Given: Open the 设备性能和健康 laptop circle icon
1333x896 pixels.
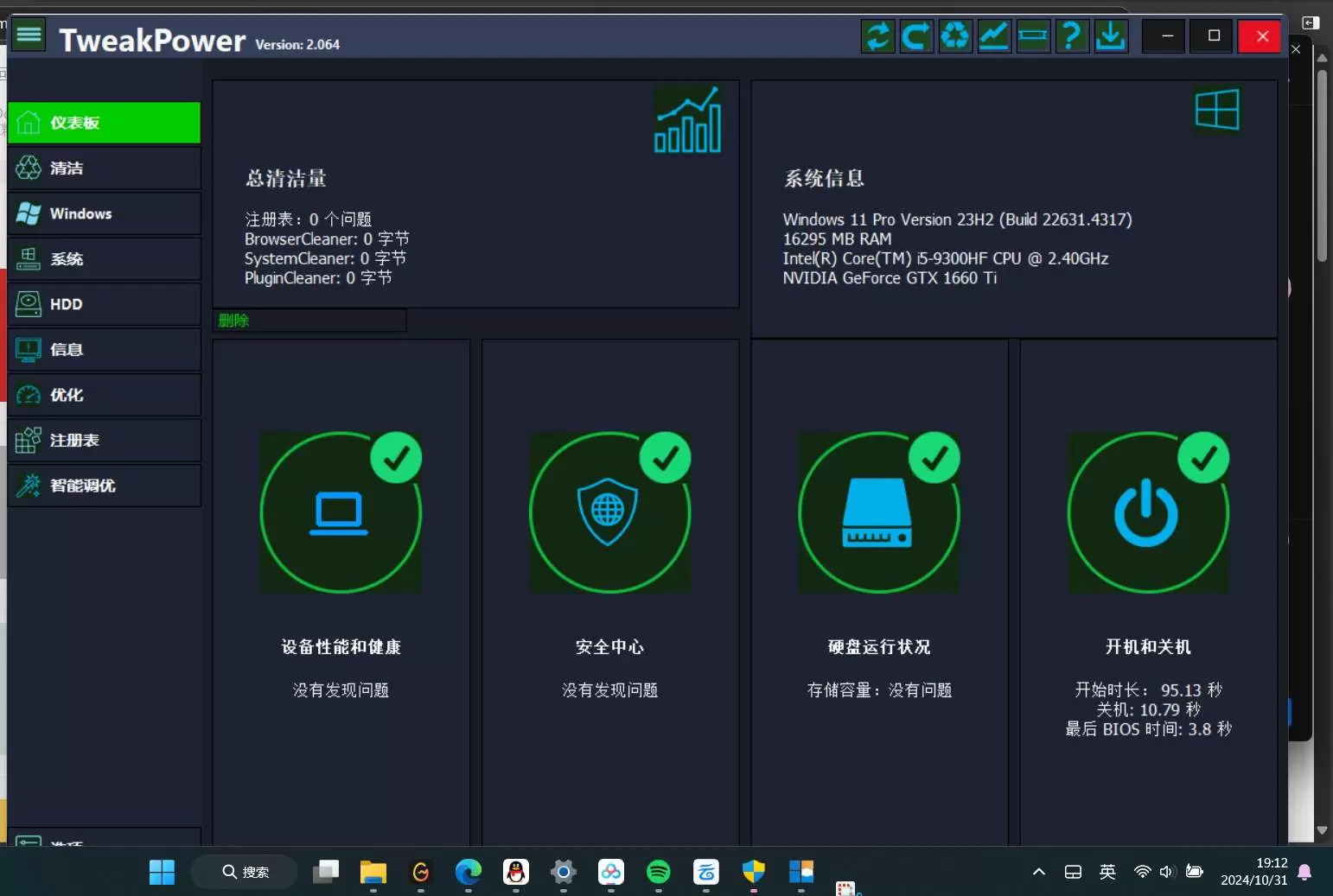Looking at the screenshot, I should point(341,512).
